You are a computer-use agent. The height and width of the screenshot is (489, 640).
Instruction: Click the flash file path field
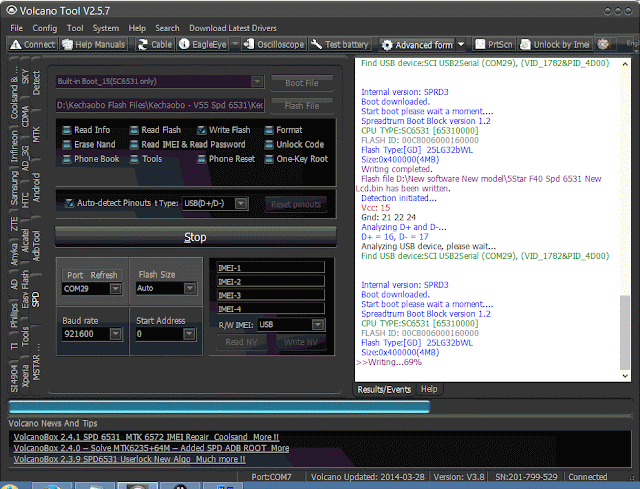coord(160,105)
